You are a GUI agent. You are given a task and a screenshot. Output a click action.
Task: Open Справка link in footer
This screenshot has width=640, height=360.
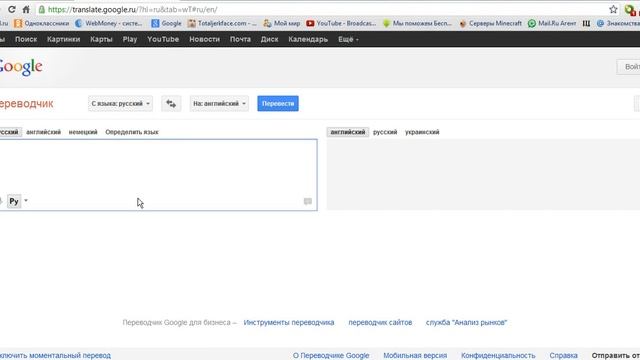click(563, 356)
